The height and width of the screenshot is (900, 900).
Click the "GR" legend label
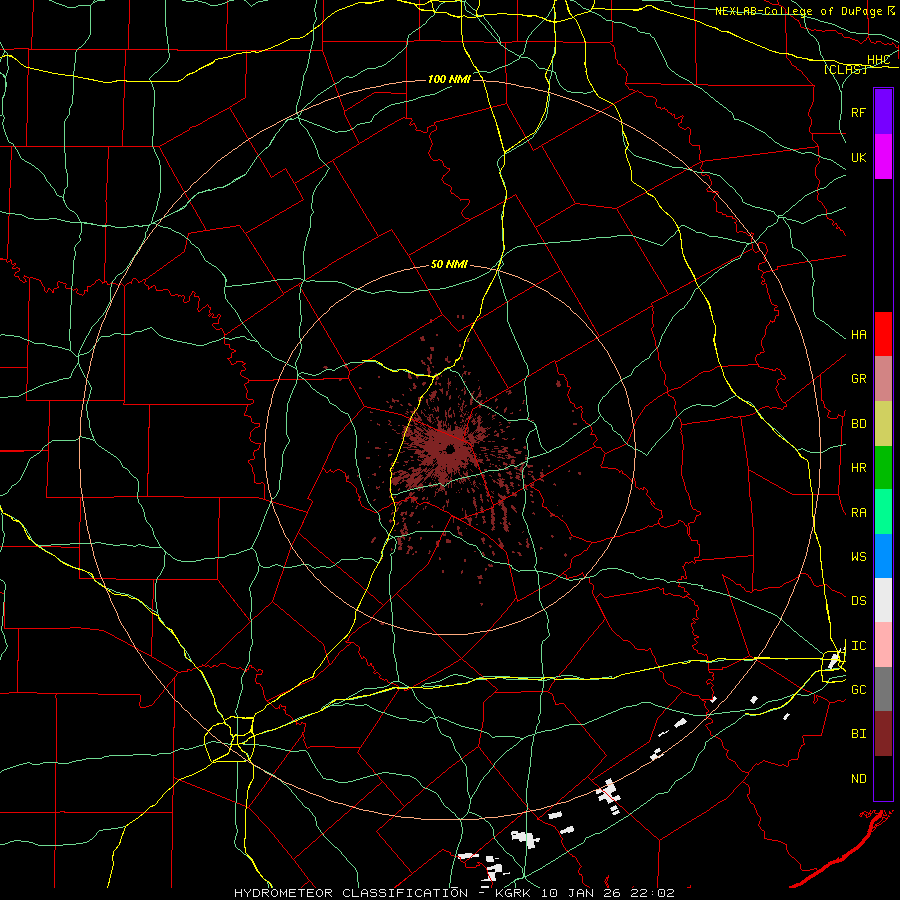(x=858, y=379)
